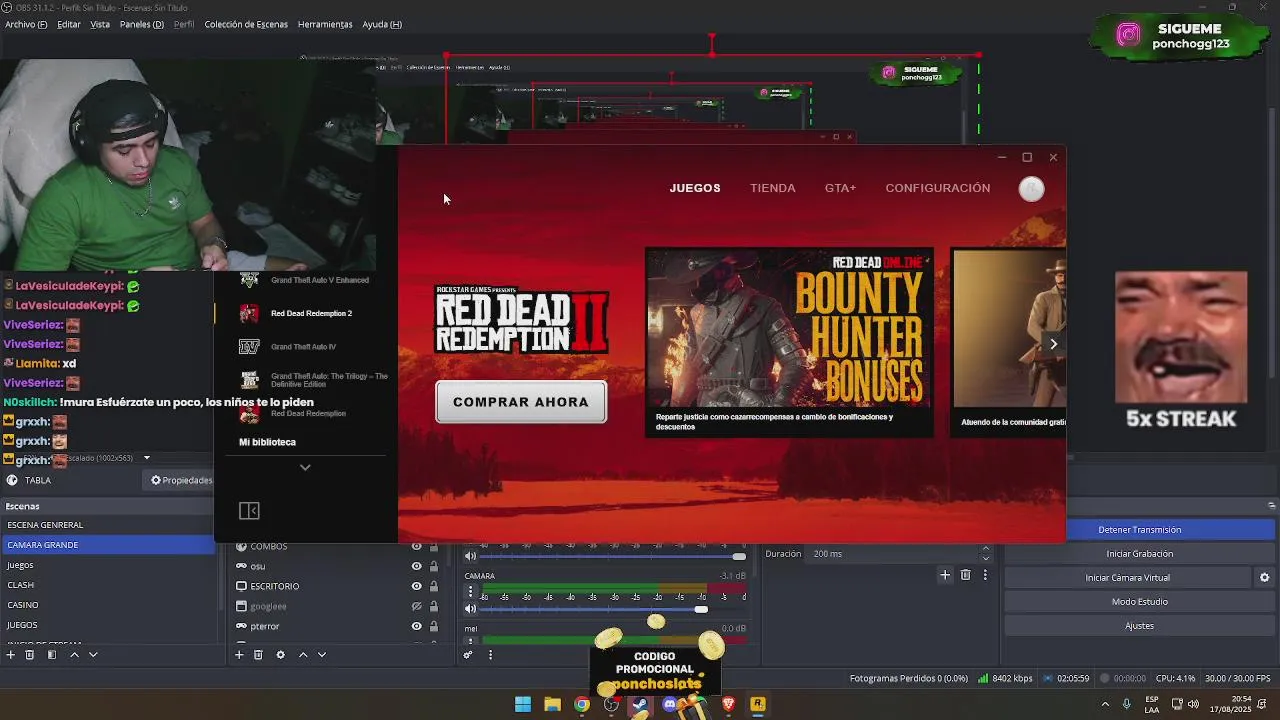
Task: Hide the COMBOS source
Action: coord(416,546)
